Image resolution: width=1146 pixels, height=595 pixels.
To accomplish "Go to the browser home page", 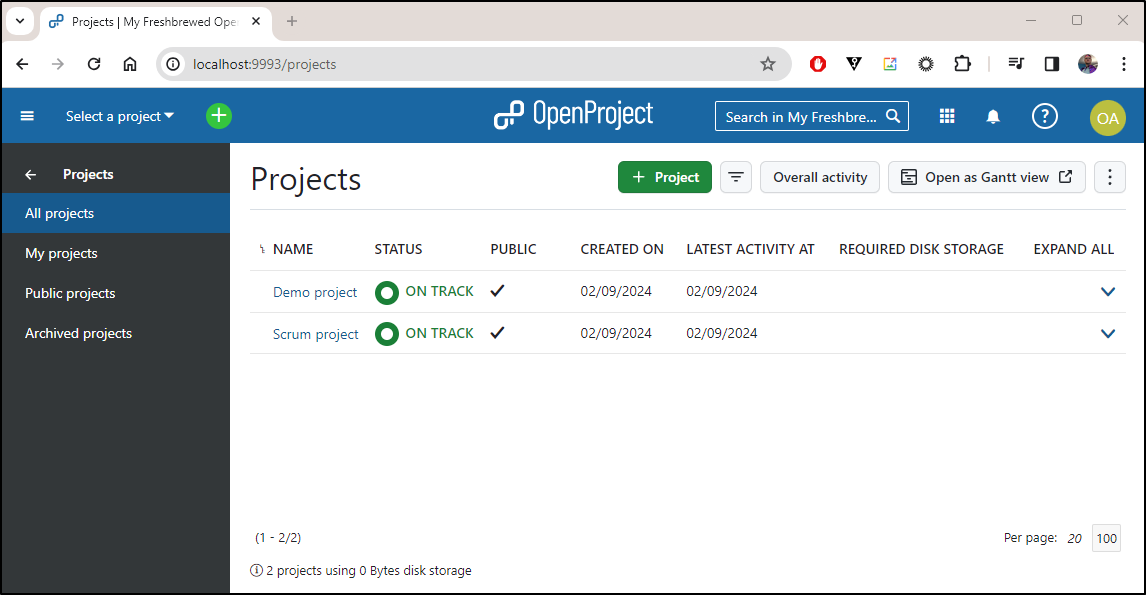I will click(x=130, y=64).
